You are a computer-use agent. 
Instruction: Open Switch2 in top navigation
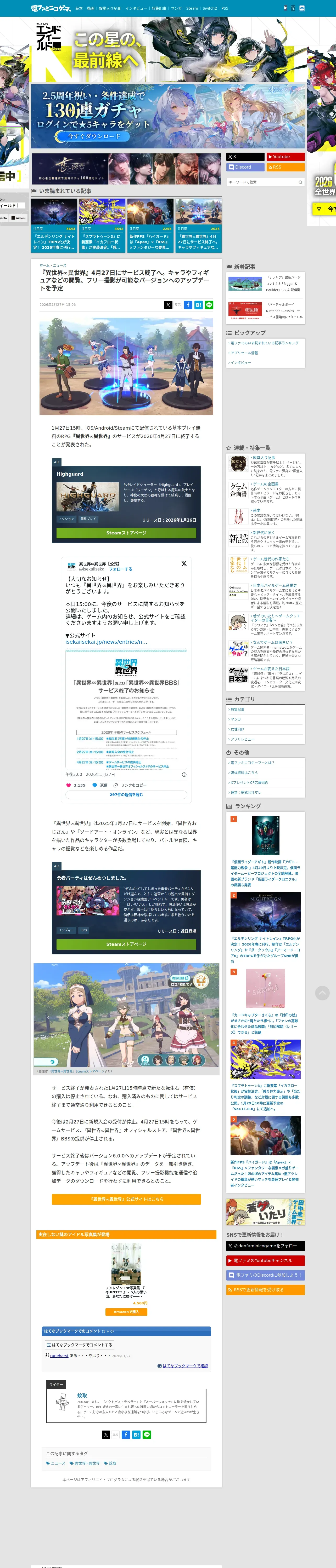pos(210,9)
